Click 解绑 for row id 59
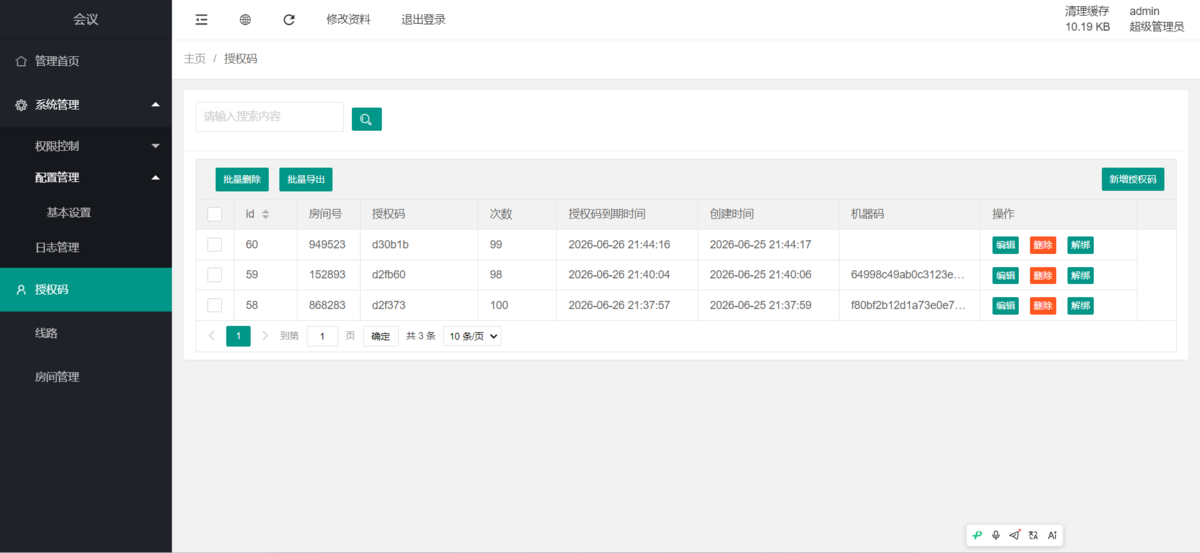This screenshot has width=1200, height=553. 1080,275
